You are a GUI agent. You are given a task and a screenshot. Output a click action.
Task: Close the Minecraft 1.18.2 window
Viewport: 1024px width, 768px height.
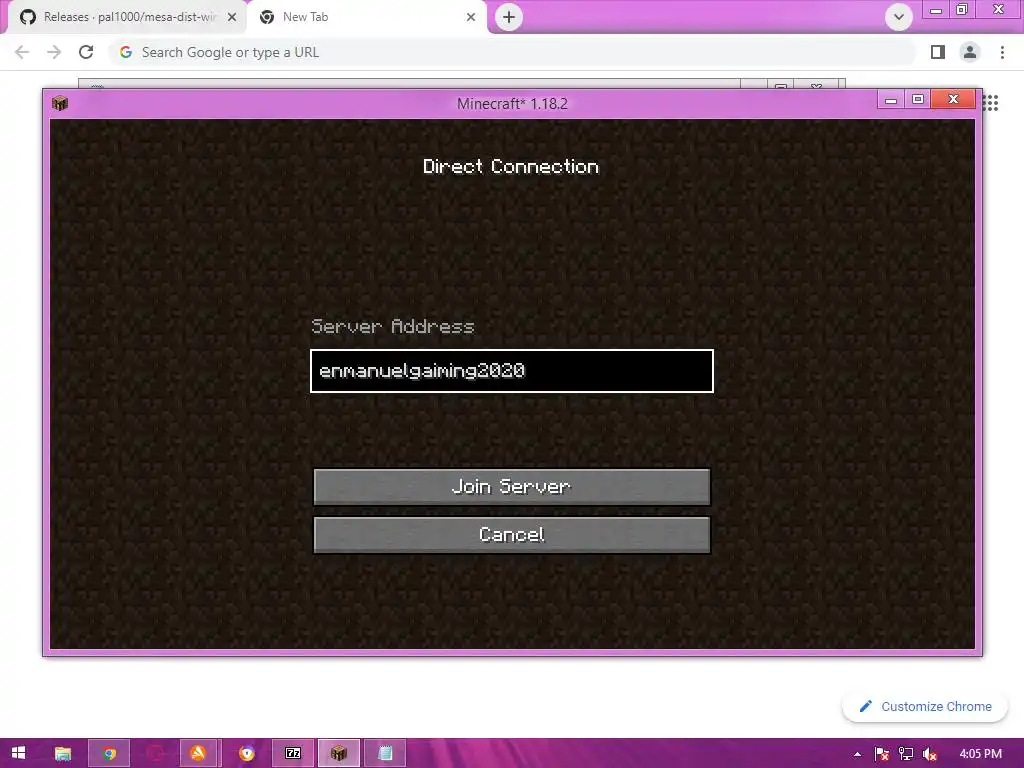(x=953, y=99)
